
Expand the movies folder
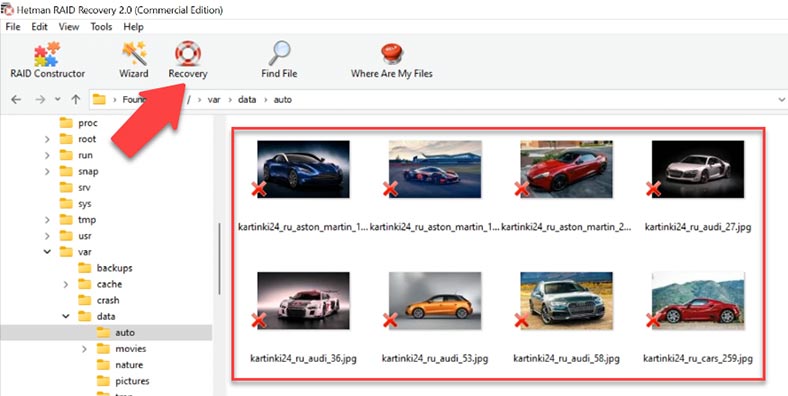[x=84, y=349]
